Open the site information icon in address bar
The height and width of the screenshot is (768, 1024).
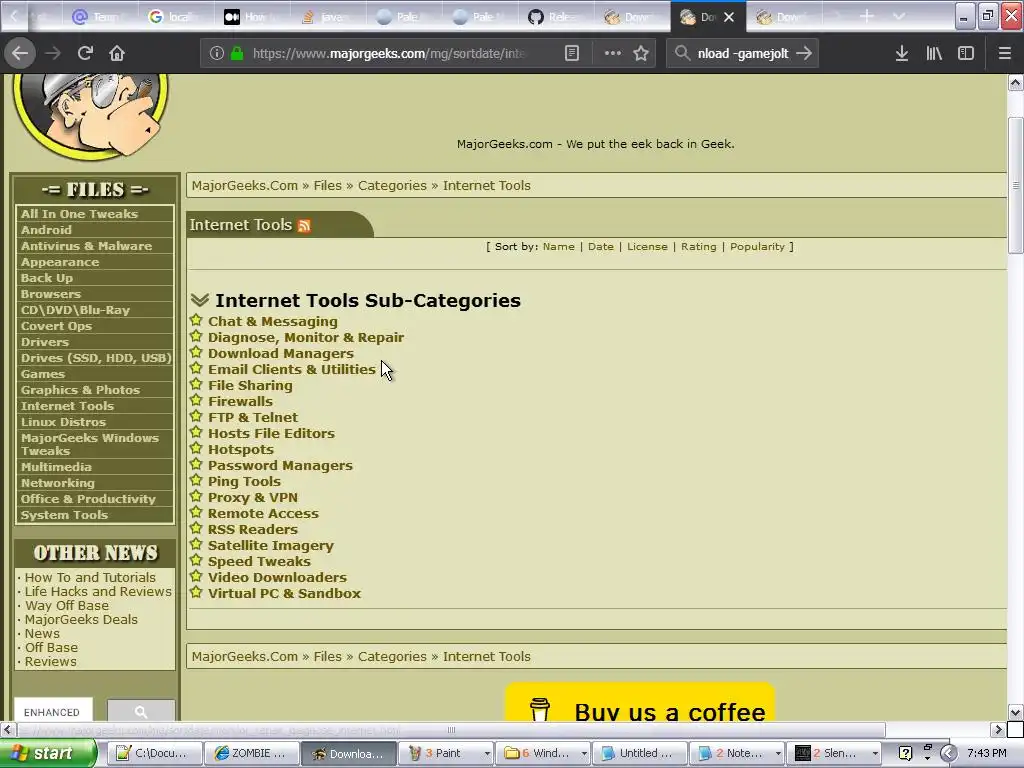point(217,53)
